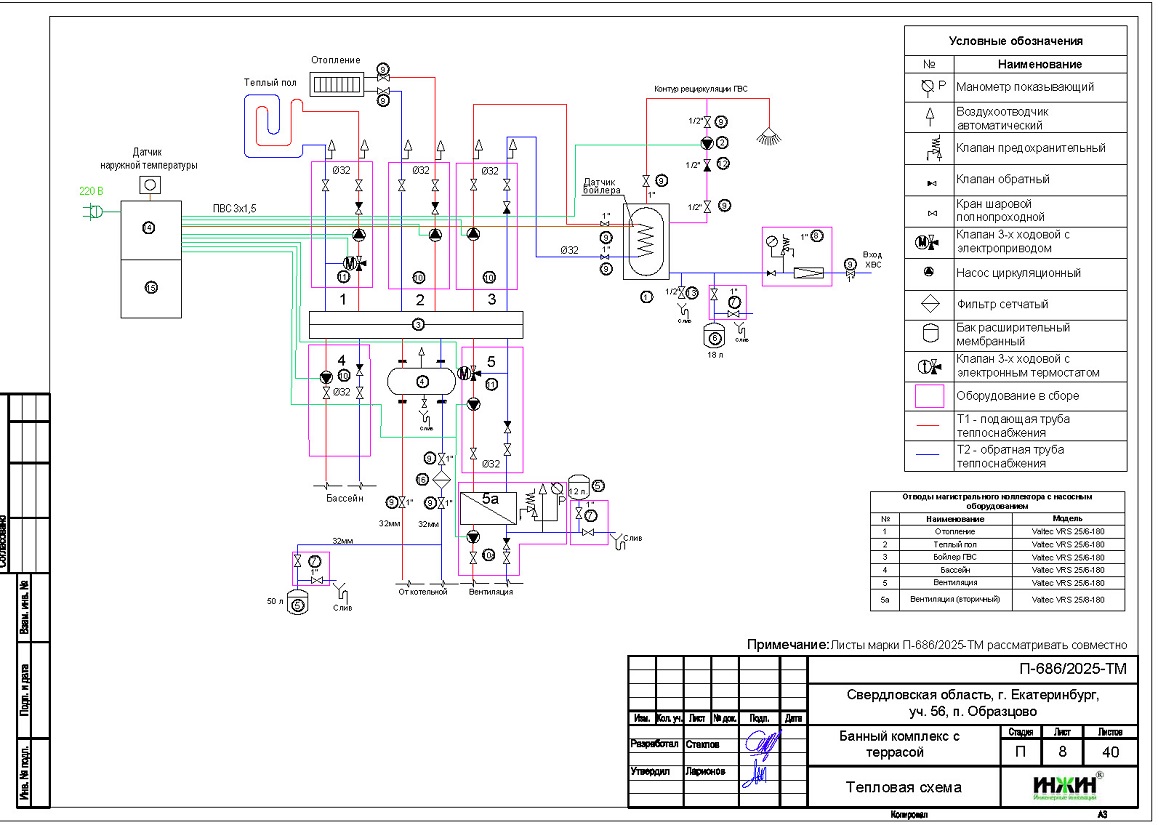Screen dimensions: 1166x825
Task: Select the 5a heat exchanger block
Action: tap(490, 508)
